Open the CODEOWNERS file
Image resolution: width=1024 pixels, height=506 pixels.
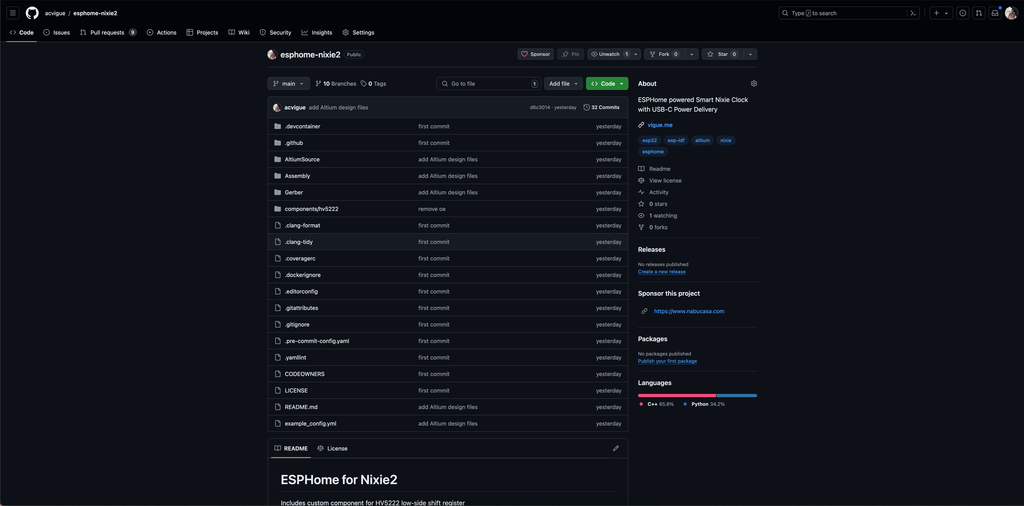pyautogui.click(x=304, y=374)
